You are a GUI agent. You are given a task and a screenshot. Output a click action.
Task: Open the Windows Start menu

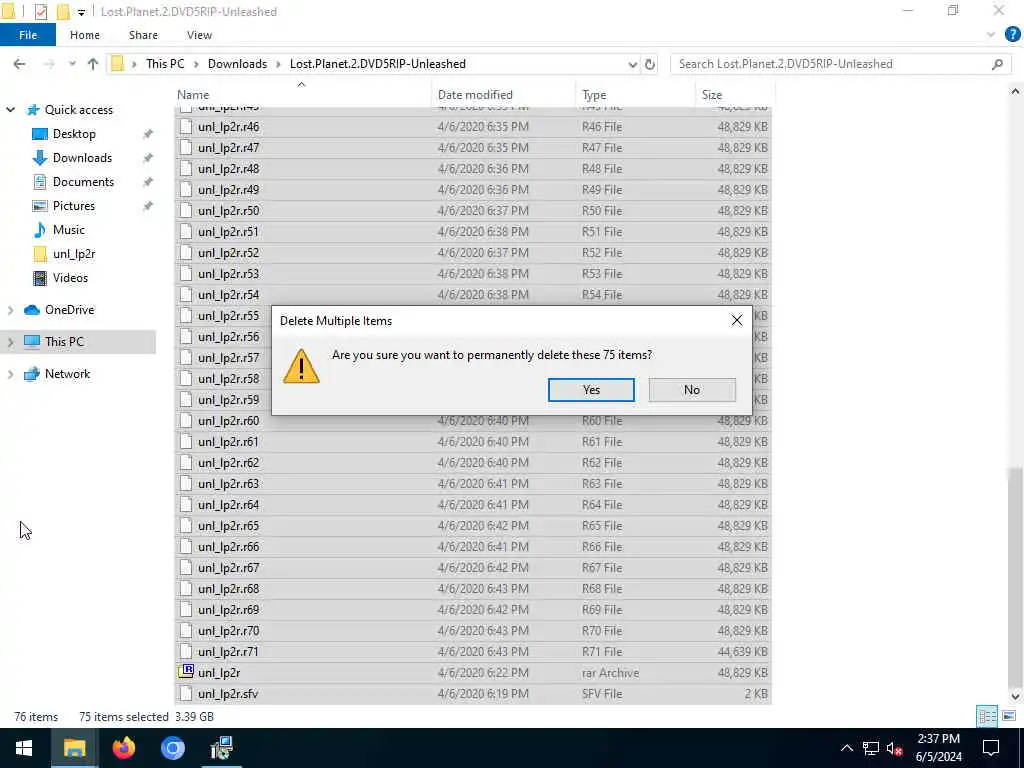[24, 748]
